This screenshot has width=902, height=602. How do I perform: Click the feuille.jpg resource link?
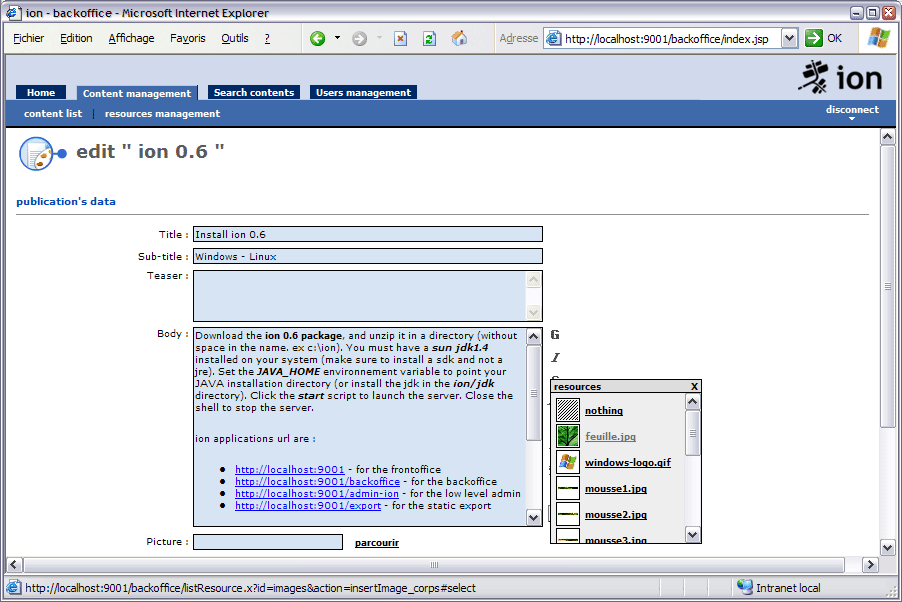610,436
